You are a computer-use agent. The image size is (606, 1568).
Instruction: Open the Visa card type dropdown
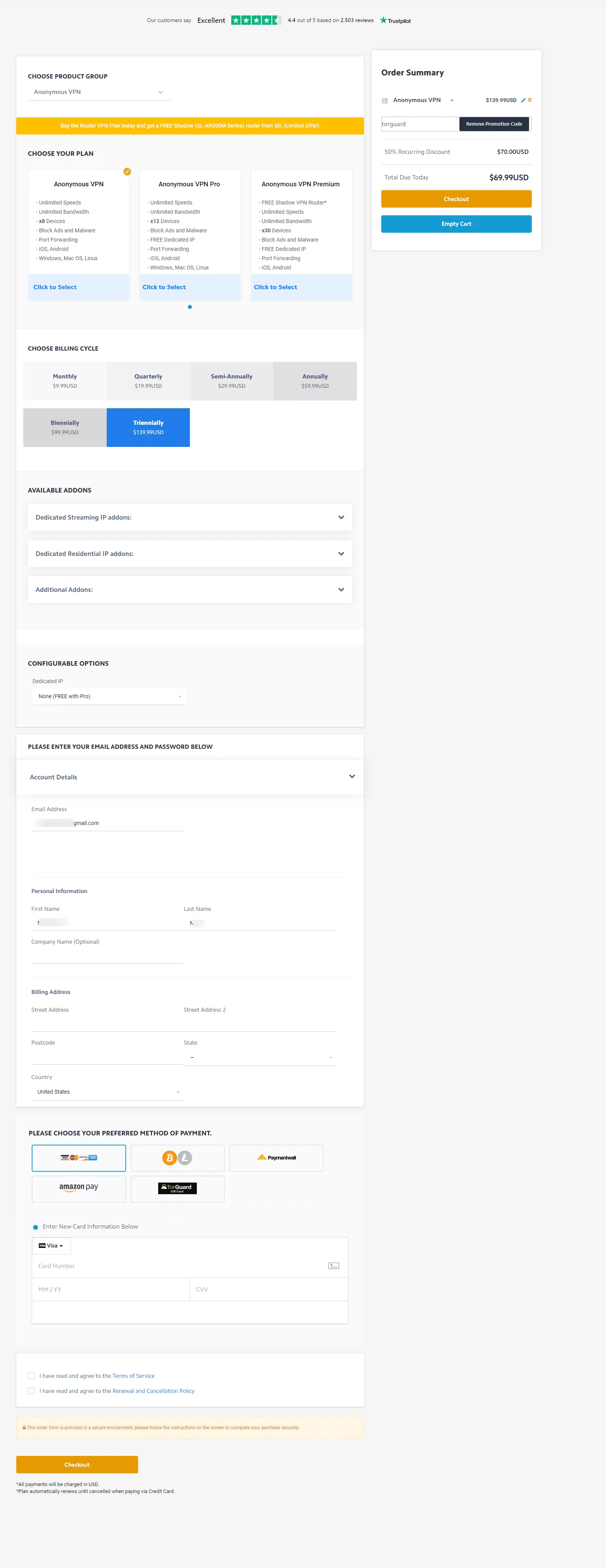coord(51,1245)
